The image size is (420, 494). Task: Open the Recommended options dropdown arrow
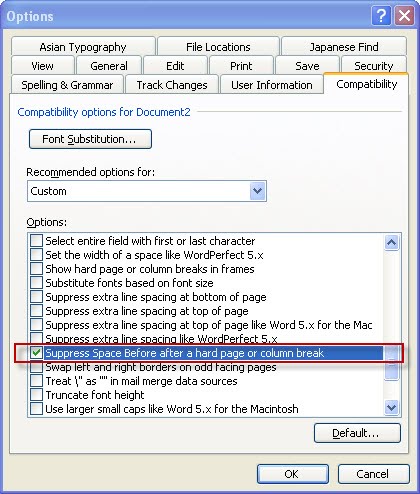point(258,191)
